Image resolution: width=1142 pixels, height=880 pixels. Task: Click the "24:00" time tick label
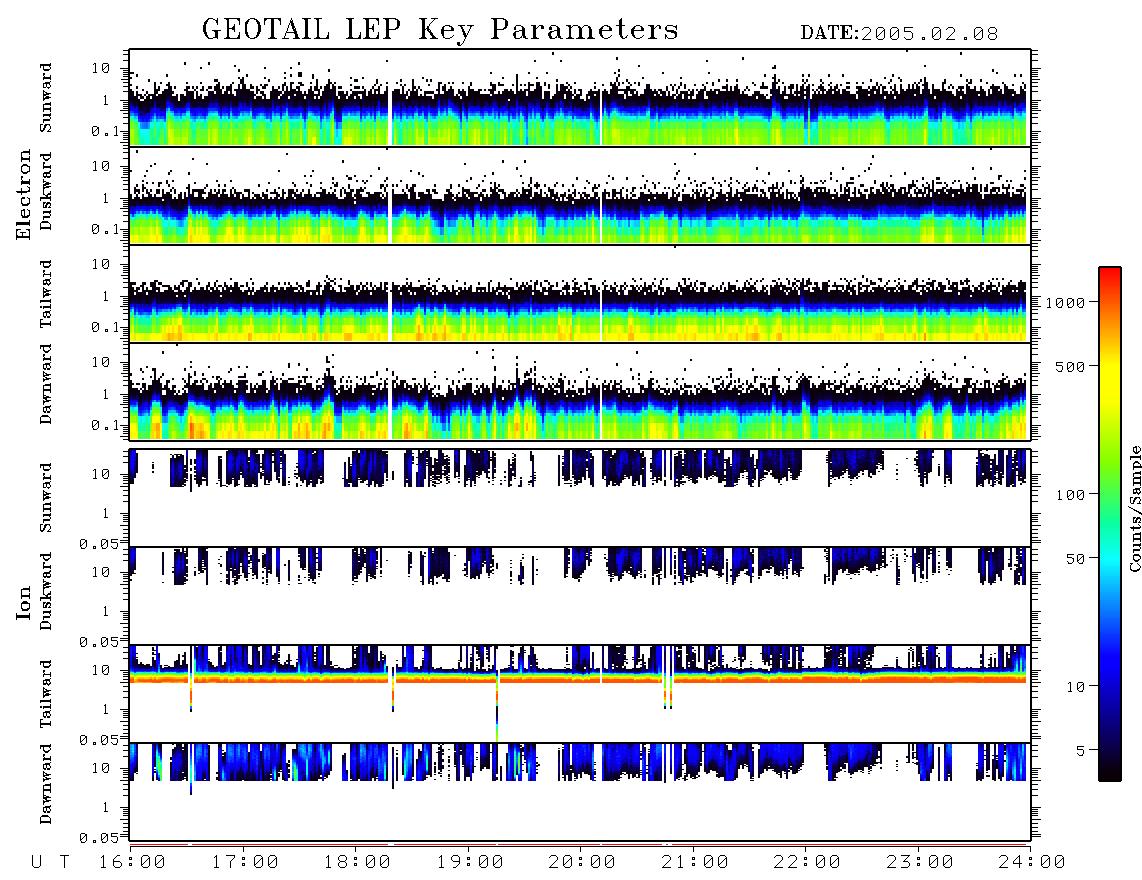pyautogui.click(x=1033, y=863)
